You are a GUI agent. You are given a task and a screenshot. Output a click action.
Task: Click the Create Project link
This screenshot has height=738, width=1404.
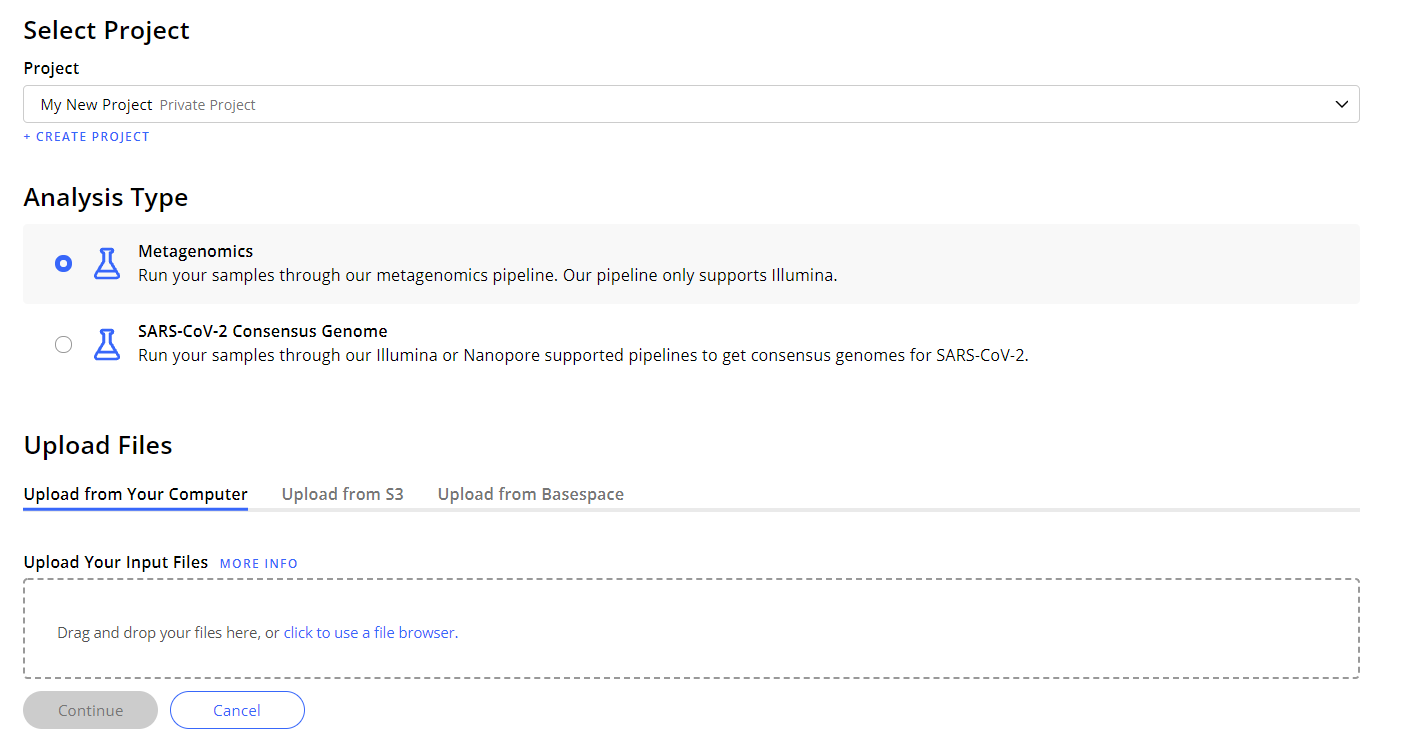point(87,137)
